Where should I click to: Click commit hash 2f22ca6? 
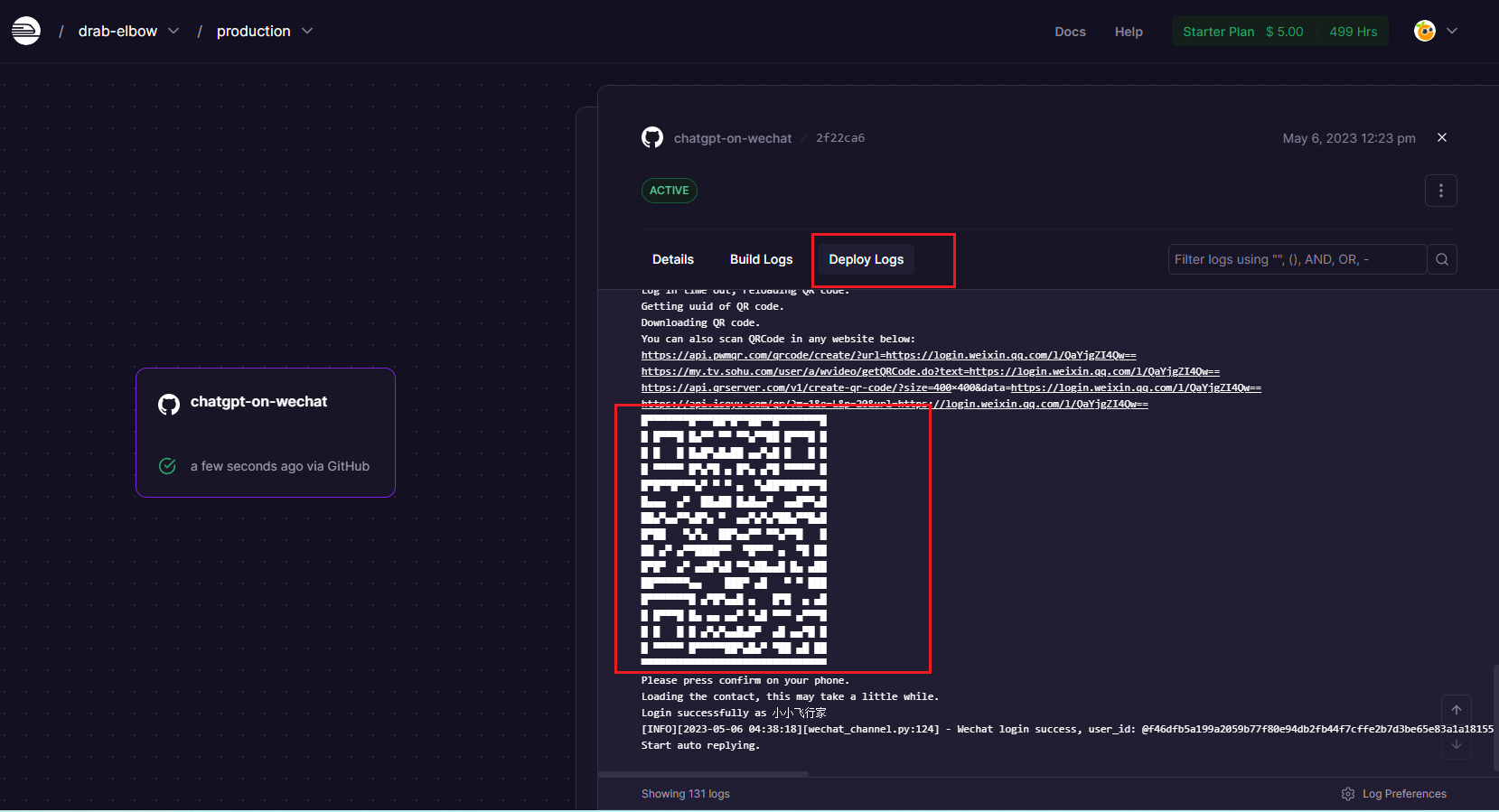coord(840,138)
